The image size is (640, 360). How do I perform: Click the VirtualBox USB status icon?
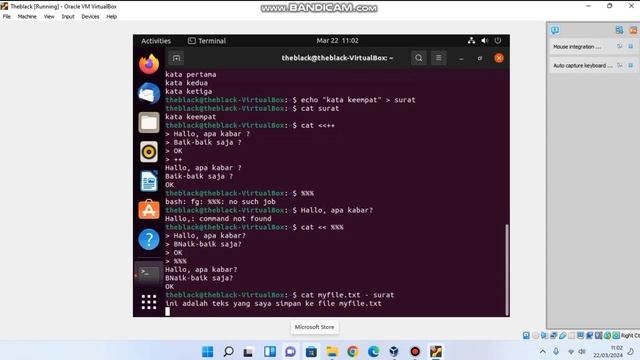pyautogui.click(x=562, y=336)
